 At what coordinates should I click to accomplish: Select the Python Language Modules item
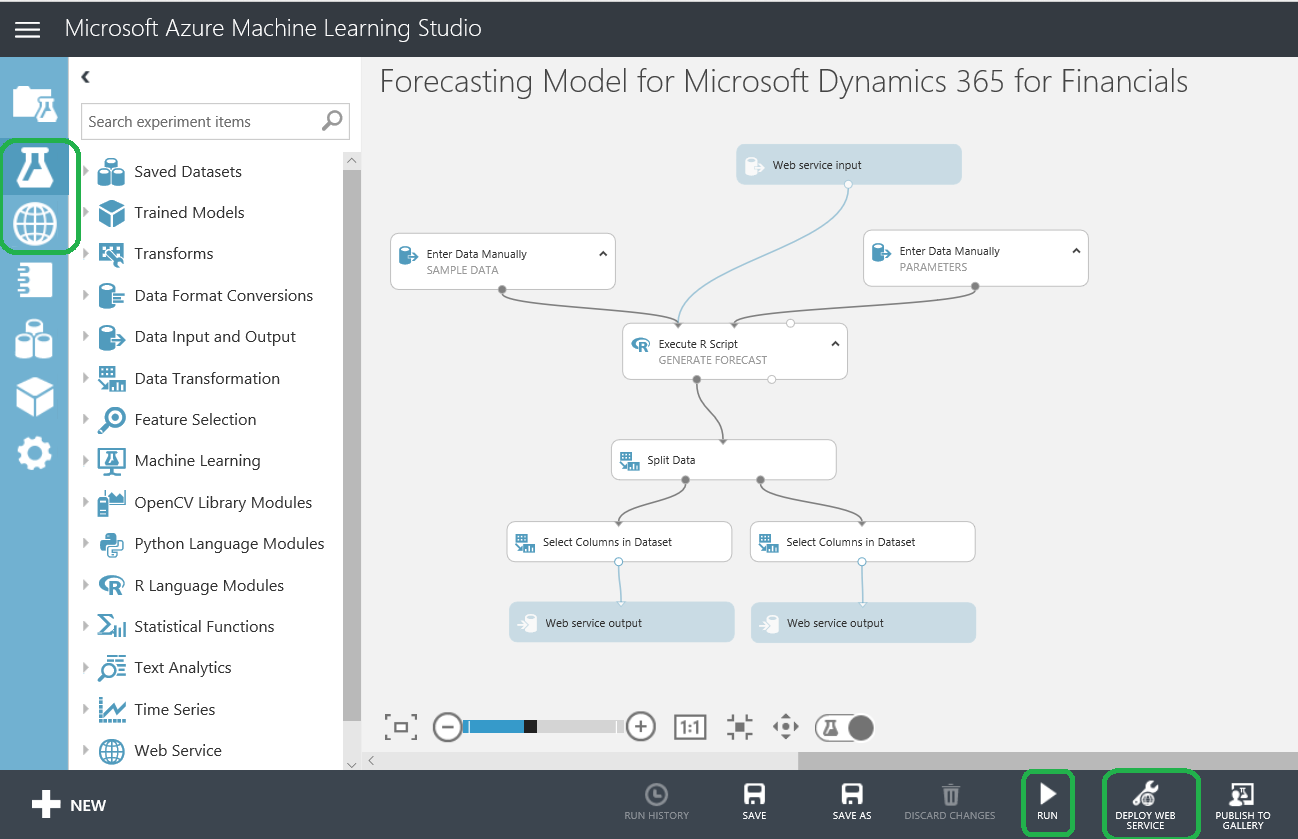coord(229,544)
